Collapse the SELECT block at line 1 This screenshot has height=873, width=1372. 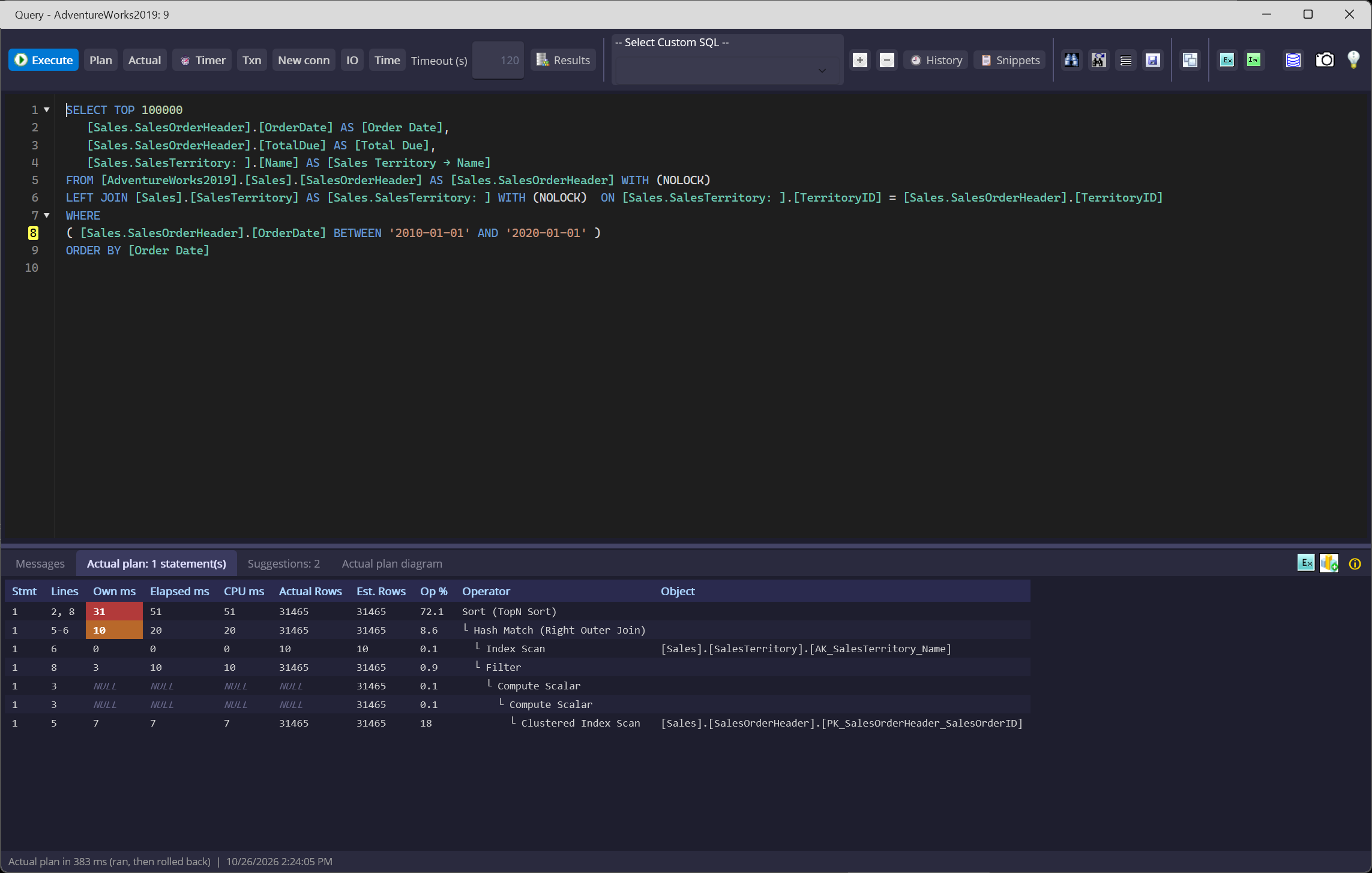pyautogui.click(x=47, y=110)
